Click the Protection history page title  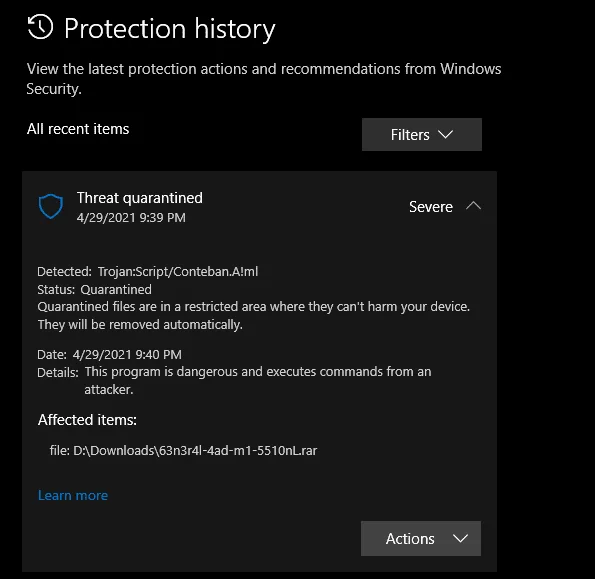[170, 29]
